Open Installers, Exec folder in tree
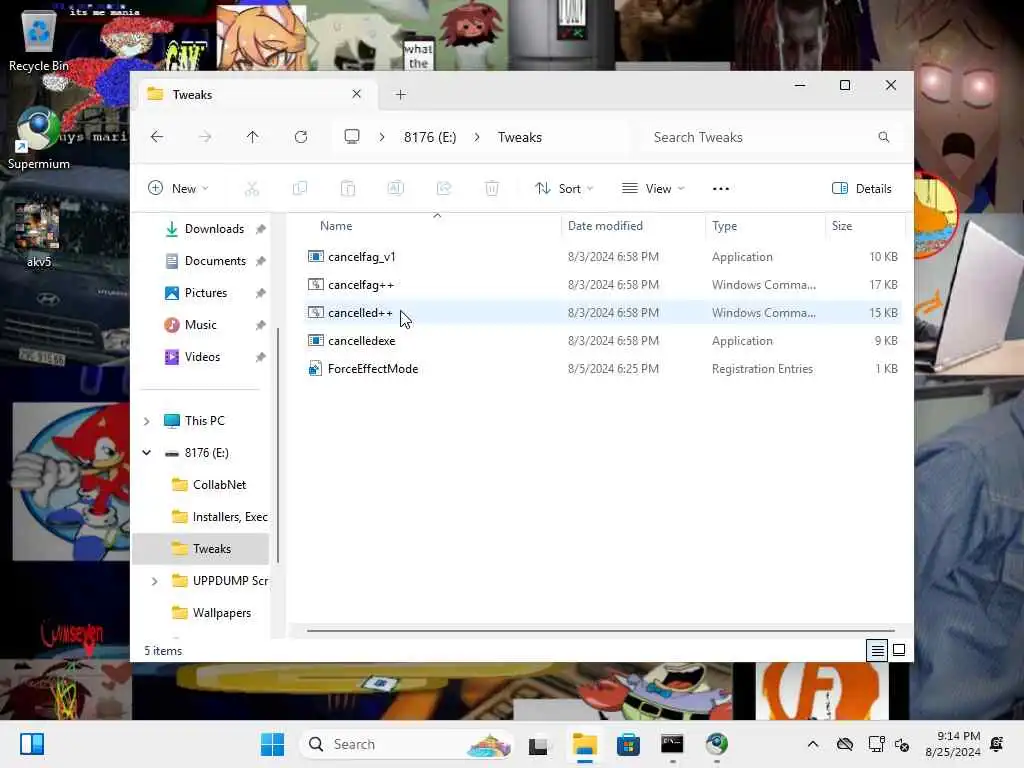 pos(229,517)
